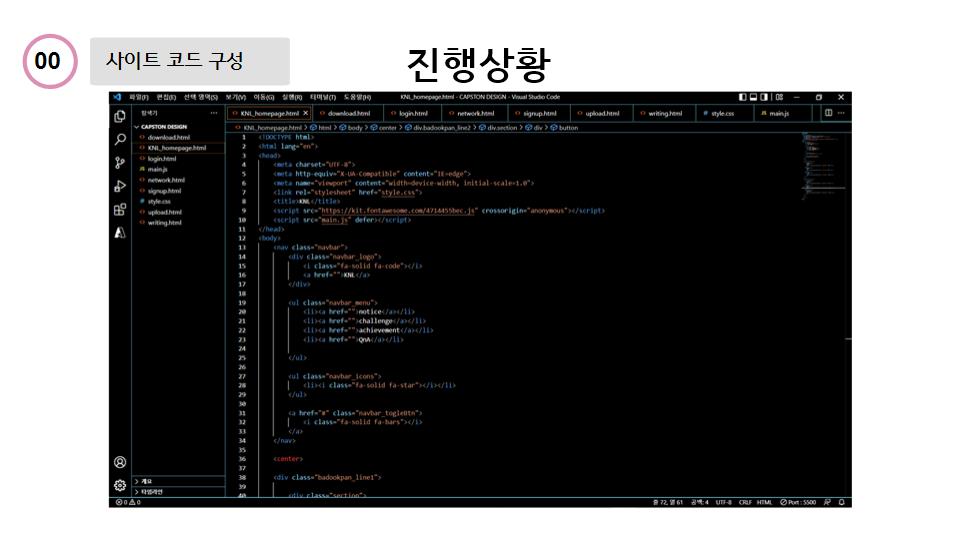The width and height of the screenshot is (960, 540).
Task: Select KNL_homepage.html in the explorer tree
Action: 176,148
